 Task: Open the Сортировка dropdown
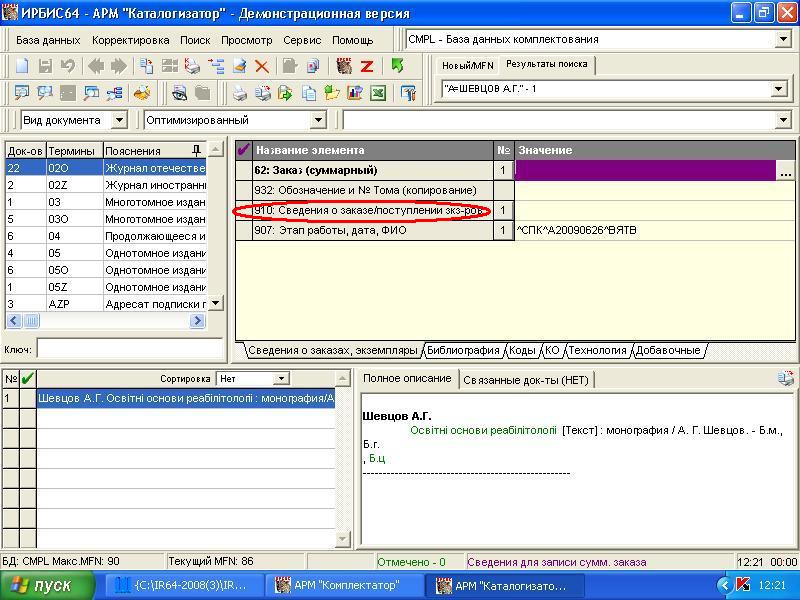[281, 379]
